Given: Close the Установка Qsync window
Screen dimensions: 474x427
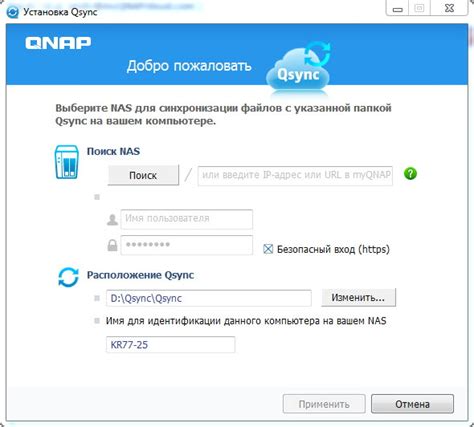Looking at the screenshot, I should point(449,8).
